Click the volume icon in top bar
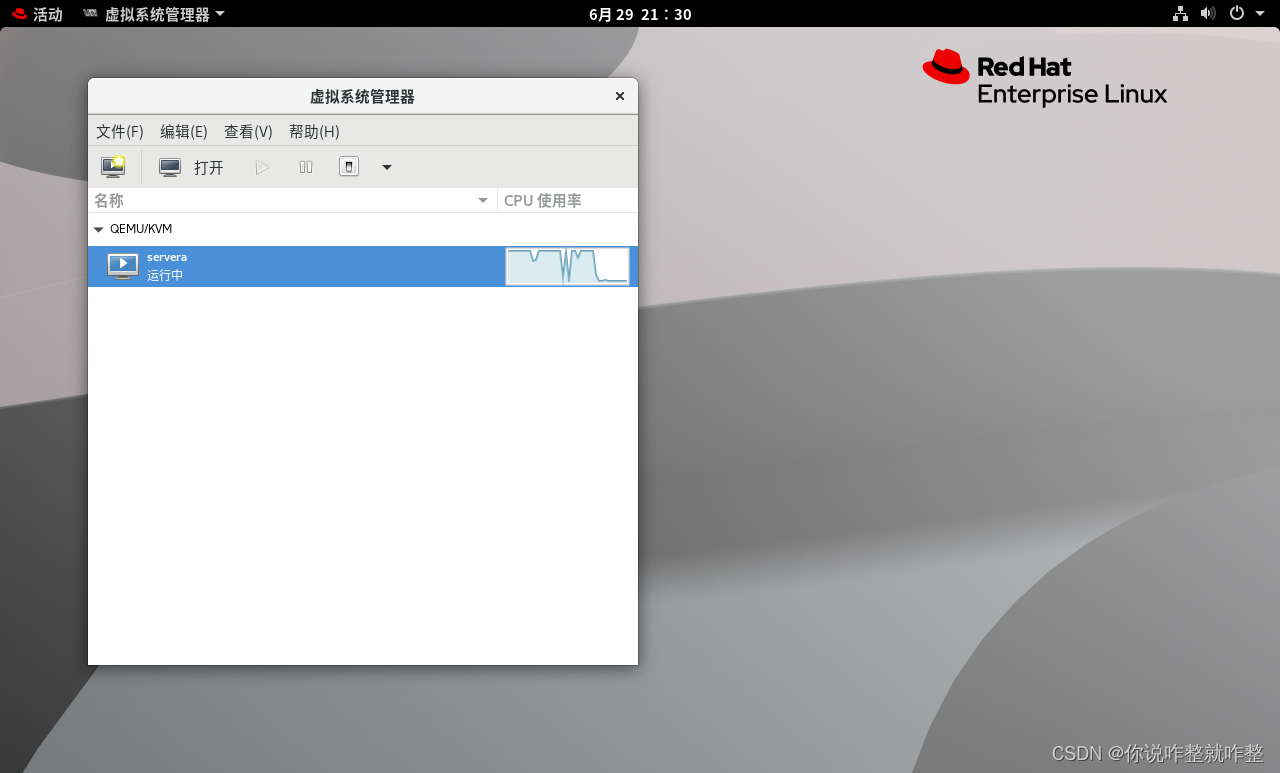This screenshot has height=773, width=1280. coord(1208,13)
